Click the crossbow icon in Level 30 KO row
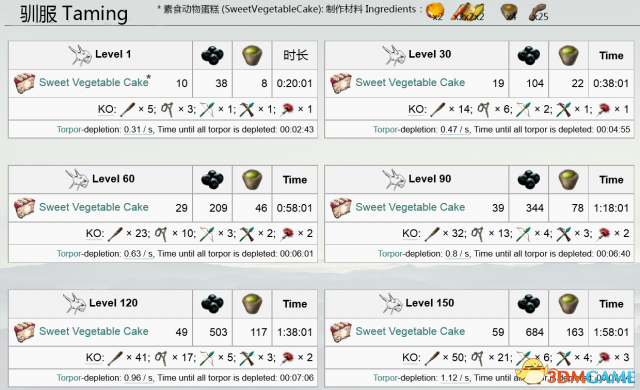The height and width of the screenshot is (390, 640). [564, 109]
